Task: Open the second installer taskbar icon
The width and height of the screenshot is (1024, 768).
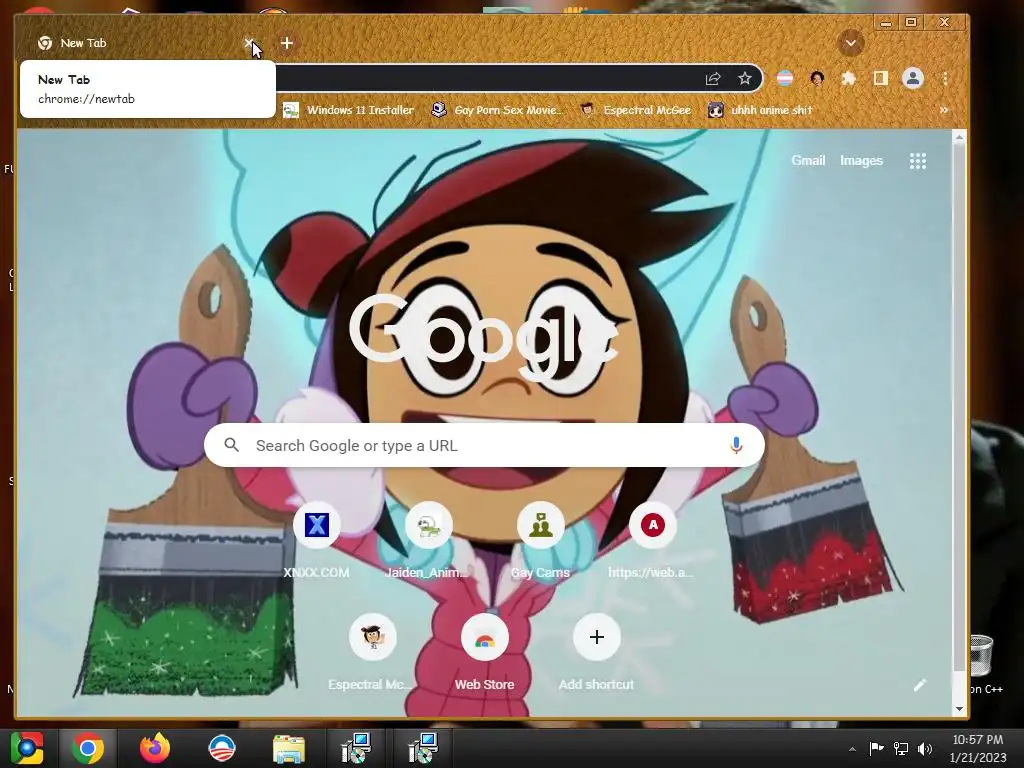Action: coord(423,748)
